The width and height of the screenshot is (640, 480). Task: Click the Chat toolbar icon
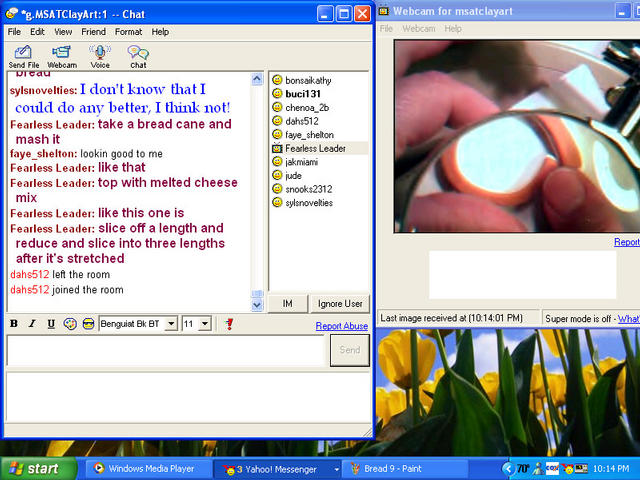coord(138,56)
